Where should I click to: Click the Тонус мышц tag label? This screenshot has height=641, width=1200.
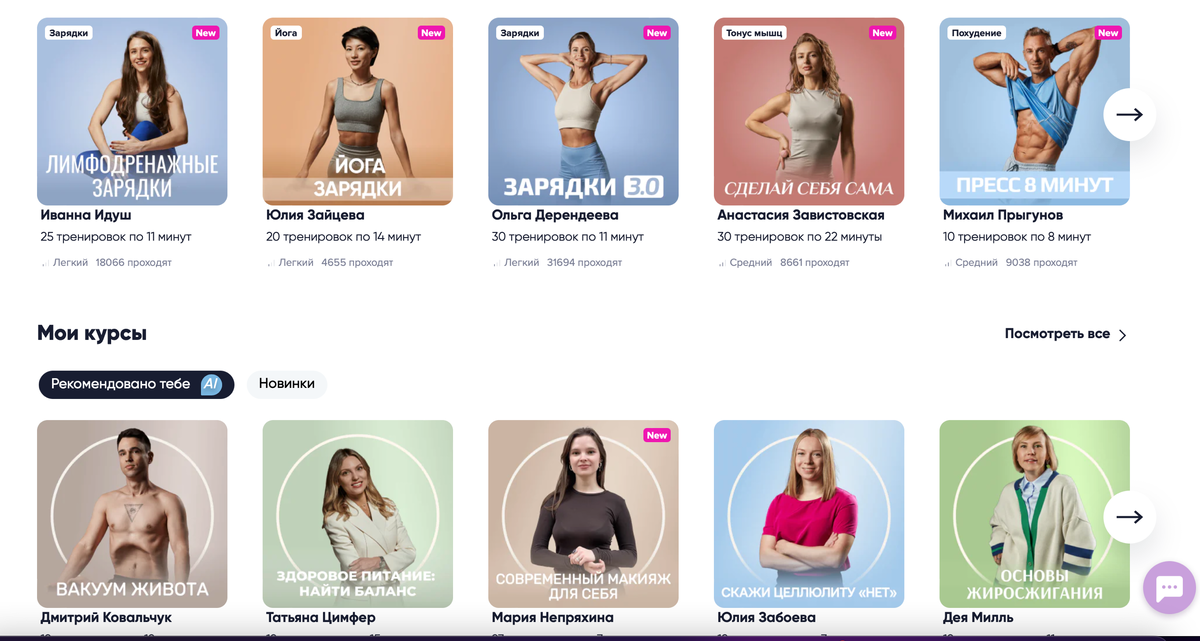point(754,33)
